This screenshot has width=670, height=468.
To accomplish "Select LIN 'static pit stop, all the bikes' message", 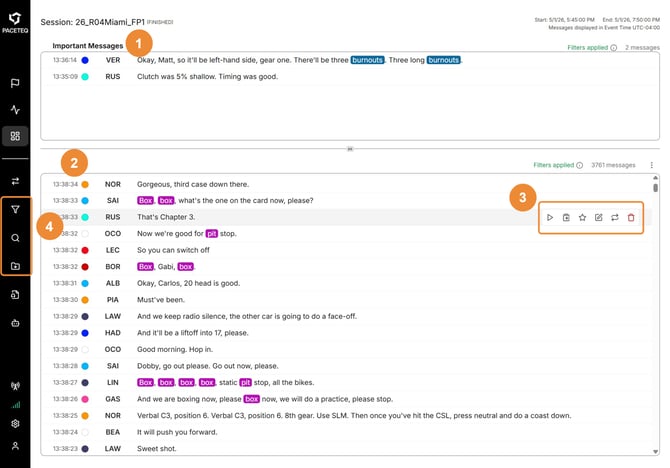I will click(347, 383).
